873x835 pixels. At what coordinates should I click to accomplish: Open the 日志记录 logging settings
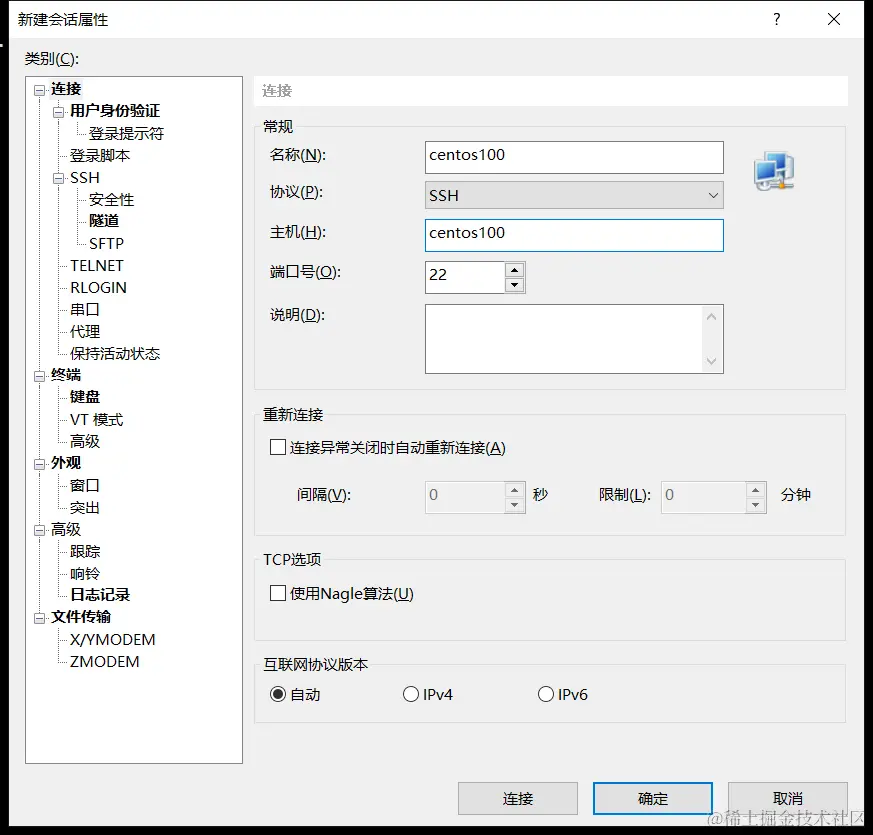tap(101, 594)
